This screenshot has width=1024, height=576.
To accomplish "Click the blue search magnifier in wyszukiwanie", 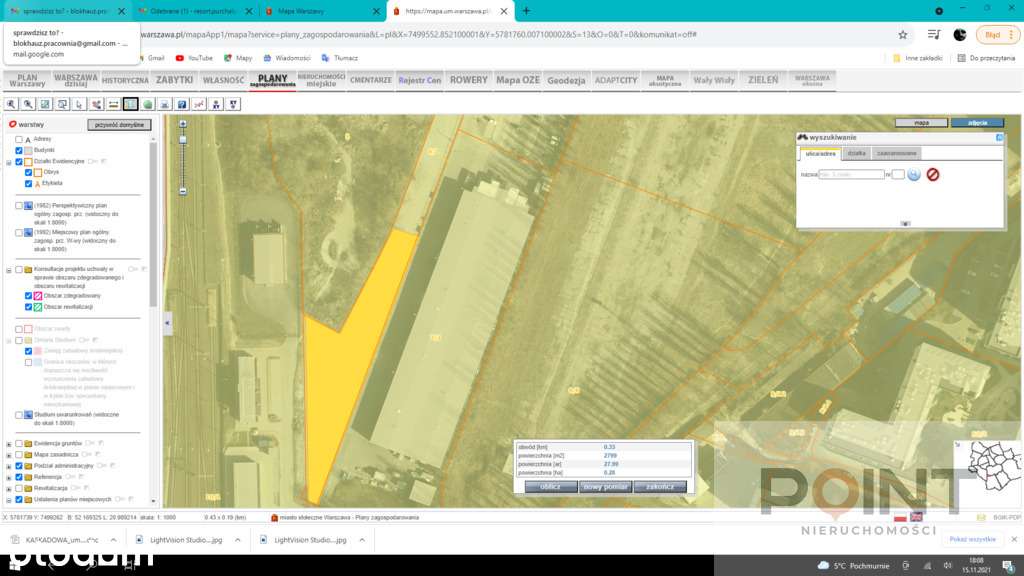I will 914,174.
